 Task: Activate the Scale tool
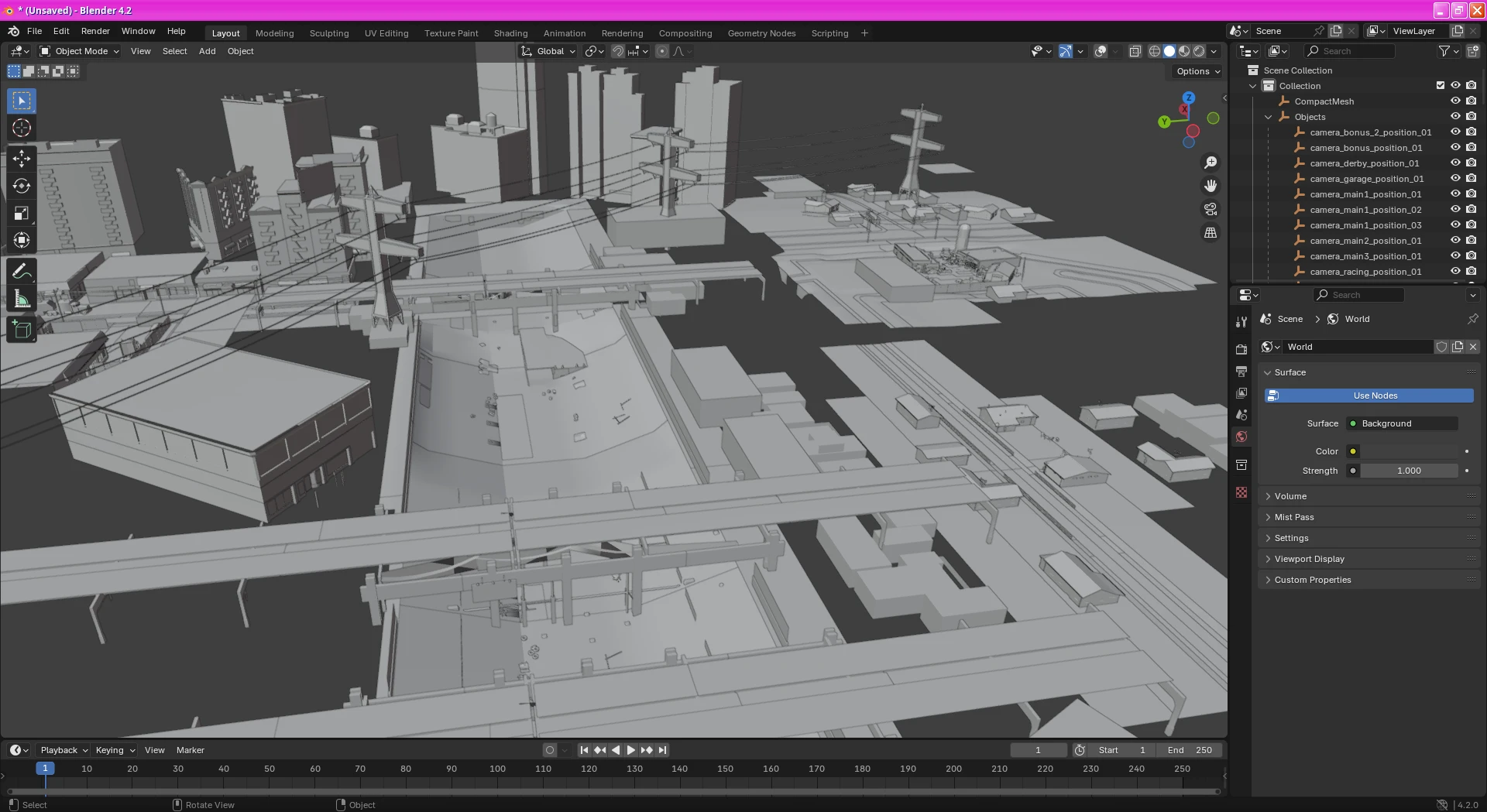pos(22,213)
